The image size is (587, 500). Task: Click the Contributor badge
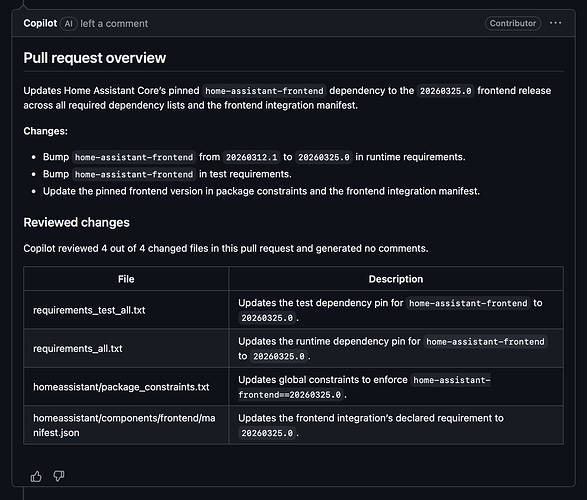coord(513,23)
